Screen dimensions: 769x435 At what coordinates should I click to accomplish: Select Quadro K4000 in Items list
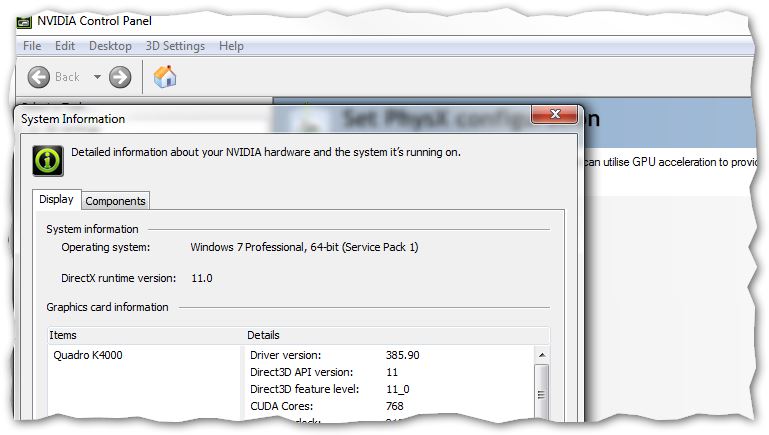pyautogui.click(x=88, y=355)
